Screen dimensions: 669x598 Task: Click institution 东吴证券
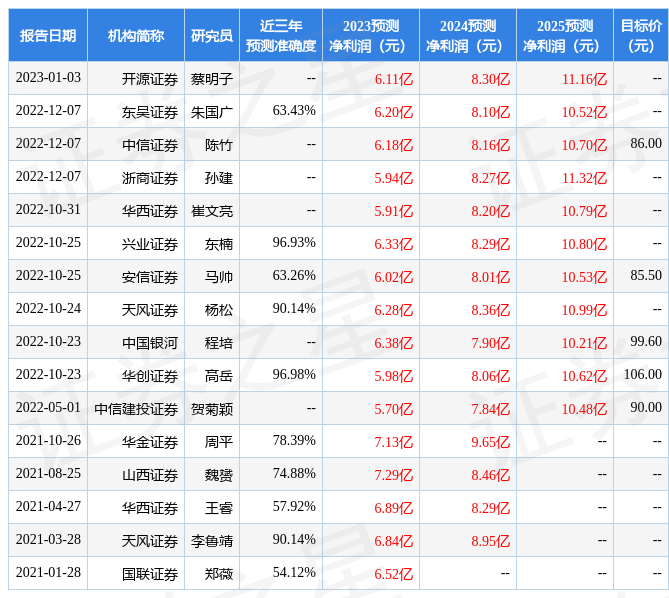pos(150,112)
